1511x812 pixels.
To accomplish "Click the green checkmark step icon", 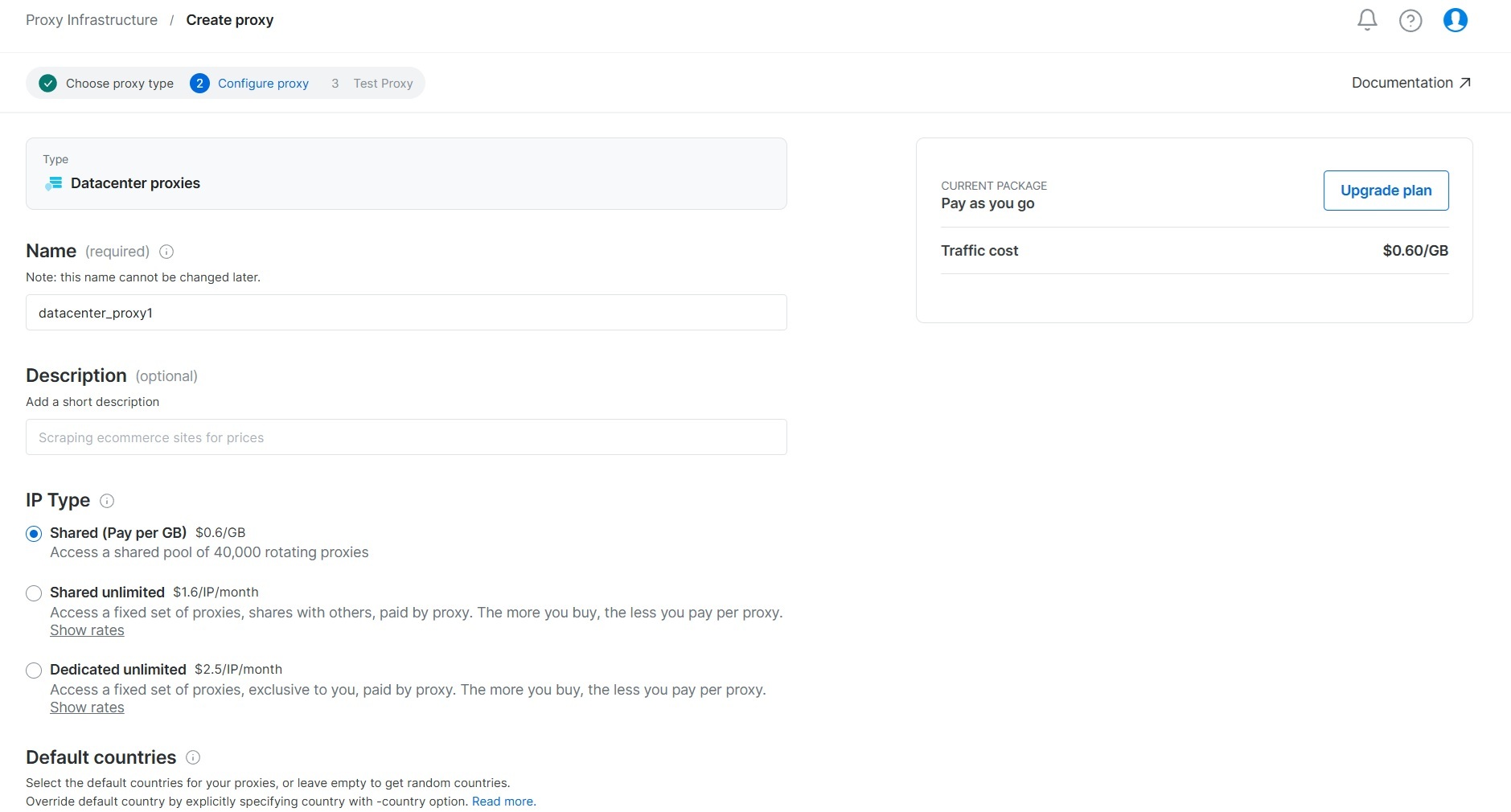I will click(x=48, y=84).
